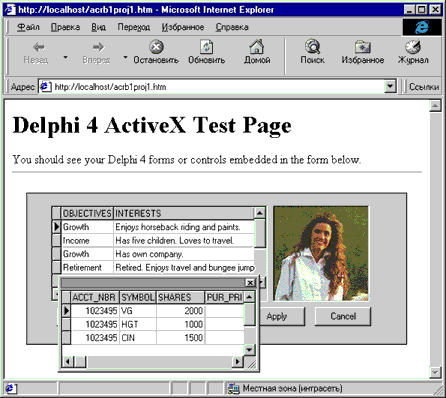Open History (Журнал) toolbar icon

click(x=413, y=47)
